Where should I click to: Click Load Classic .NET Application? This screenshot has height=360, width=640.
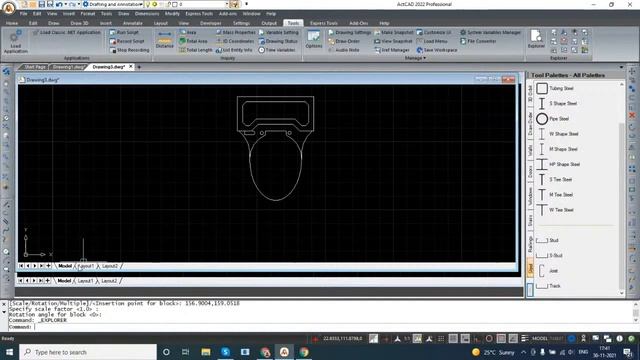tap(67, 32)
